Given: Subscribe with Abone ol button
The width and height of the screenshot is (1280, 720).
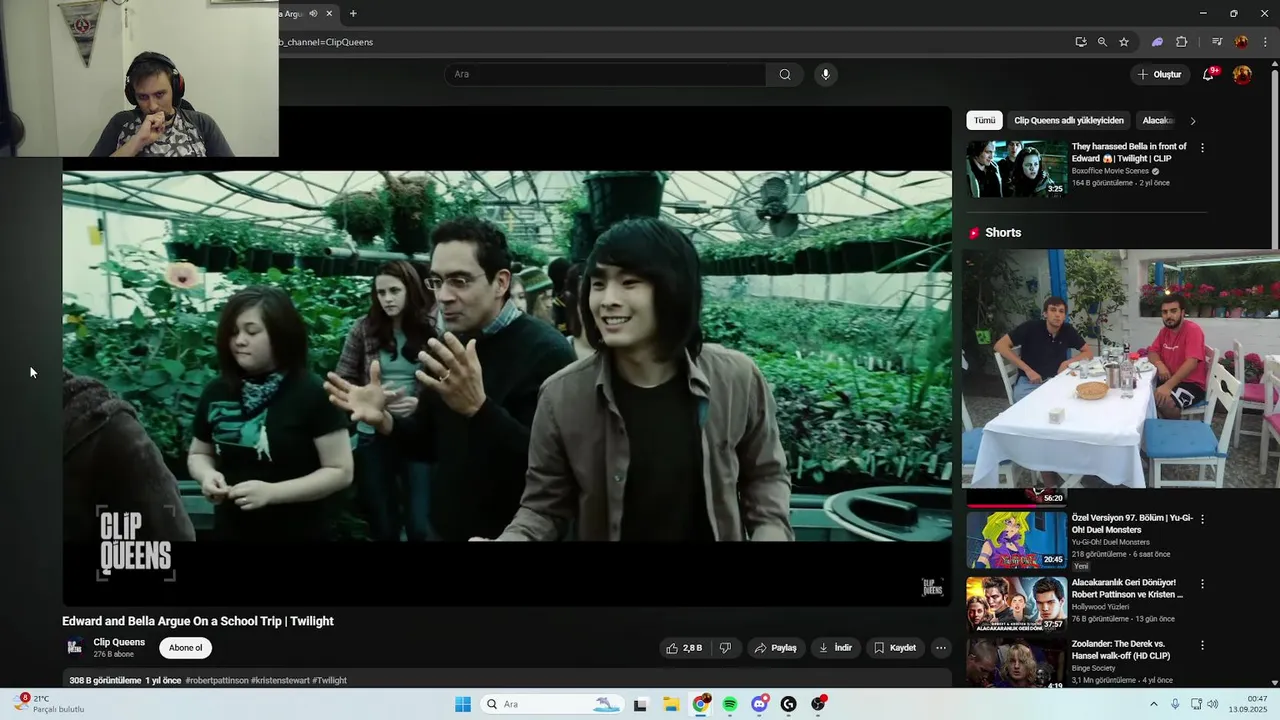Looking at the screenshot, I should 185,648.
